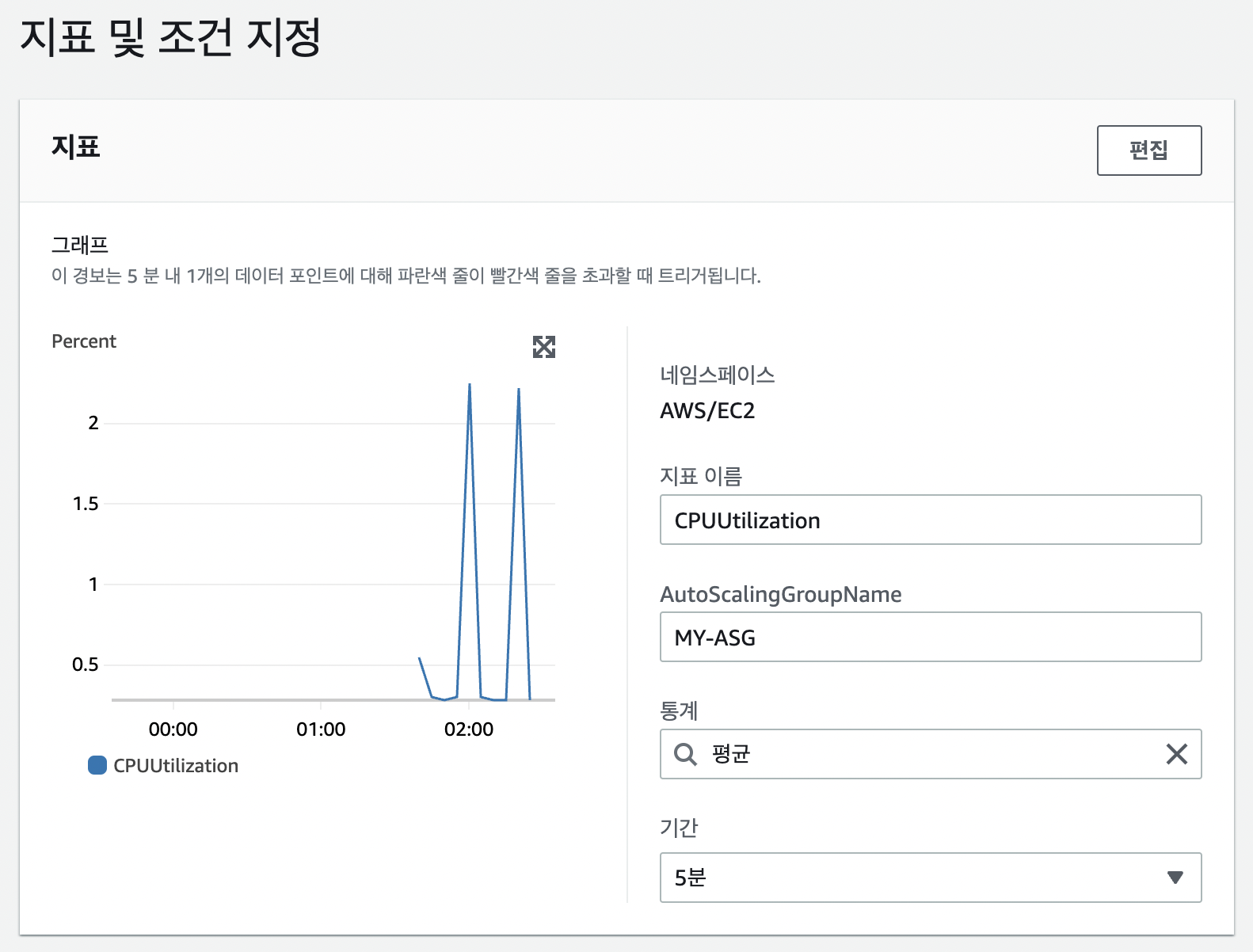Click the 지표 panel header title

76,147
